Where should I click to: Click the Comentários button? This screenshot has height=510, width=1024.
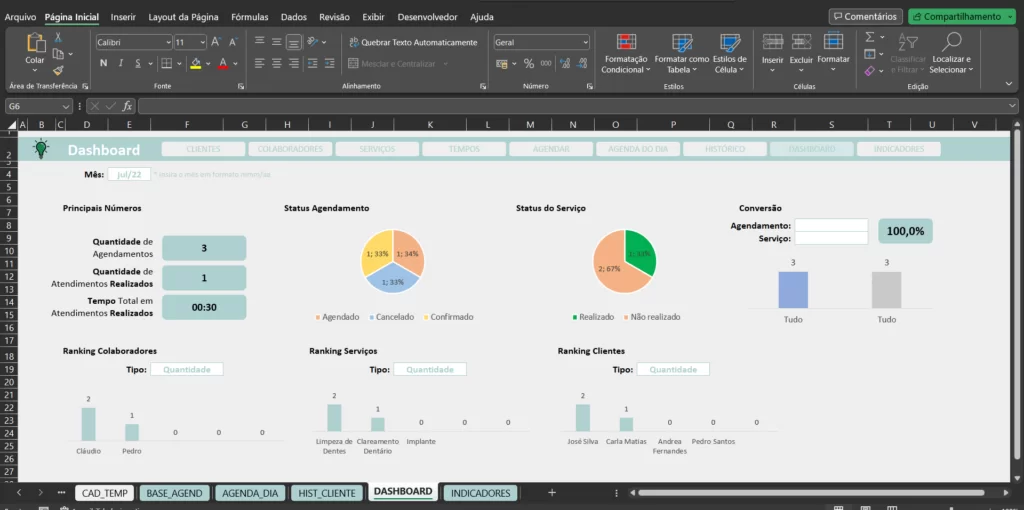tap(866, 16)
